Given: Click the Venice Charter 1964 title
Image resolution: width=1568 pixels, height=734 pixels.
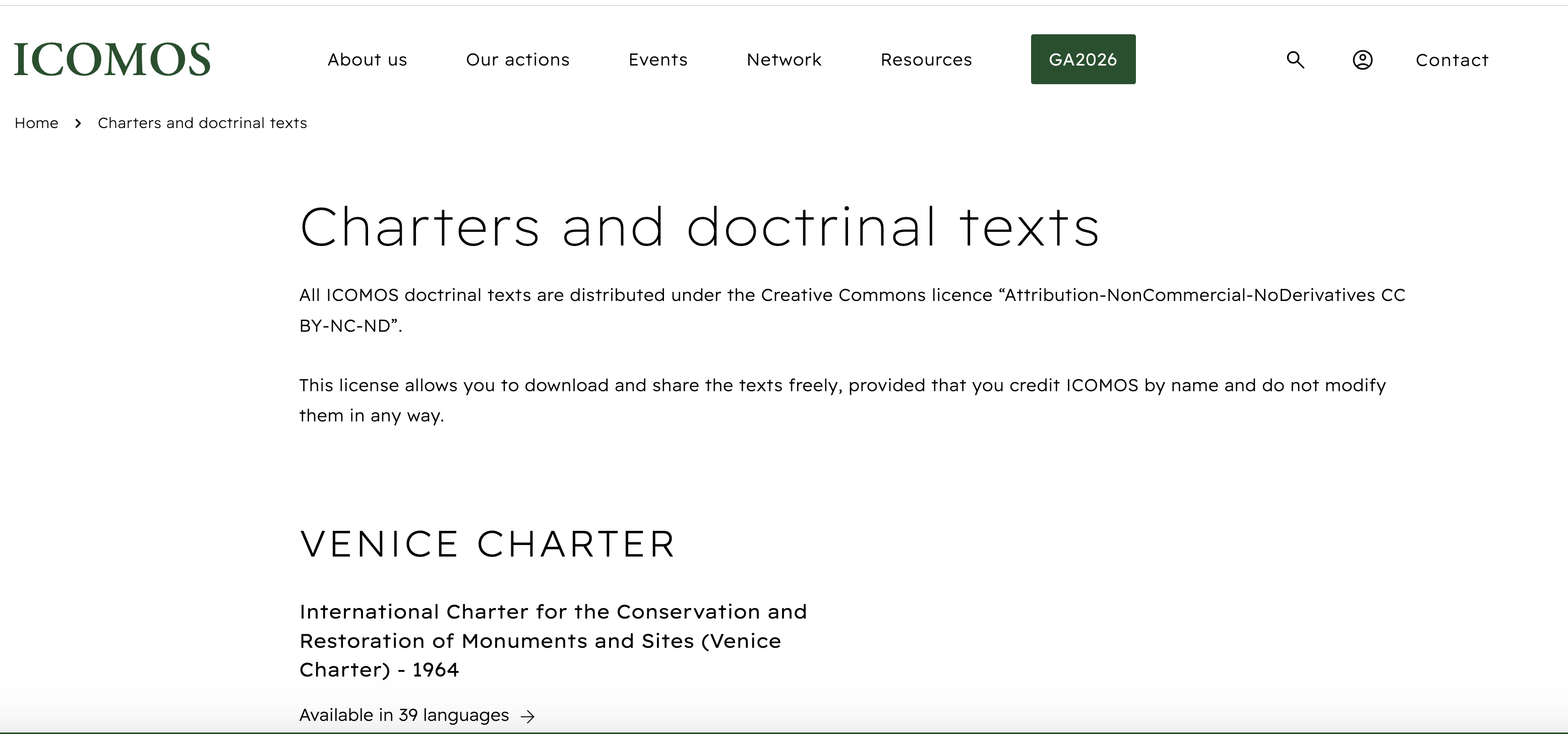Looking at the screenshot, I should click(553, 640).
